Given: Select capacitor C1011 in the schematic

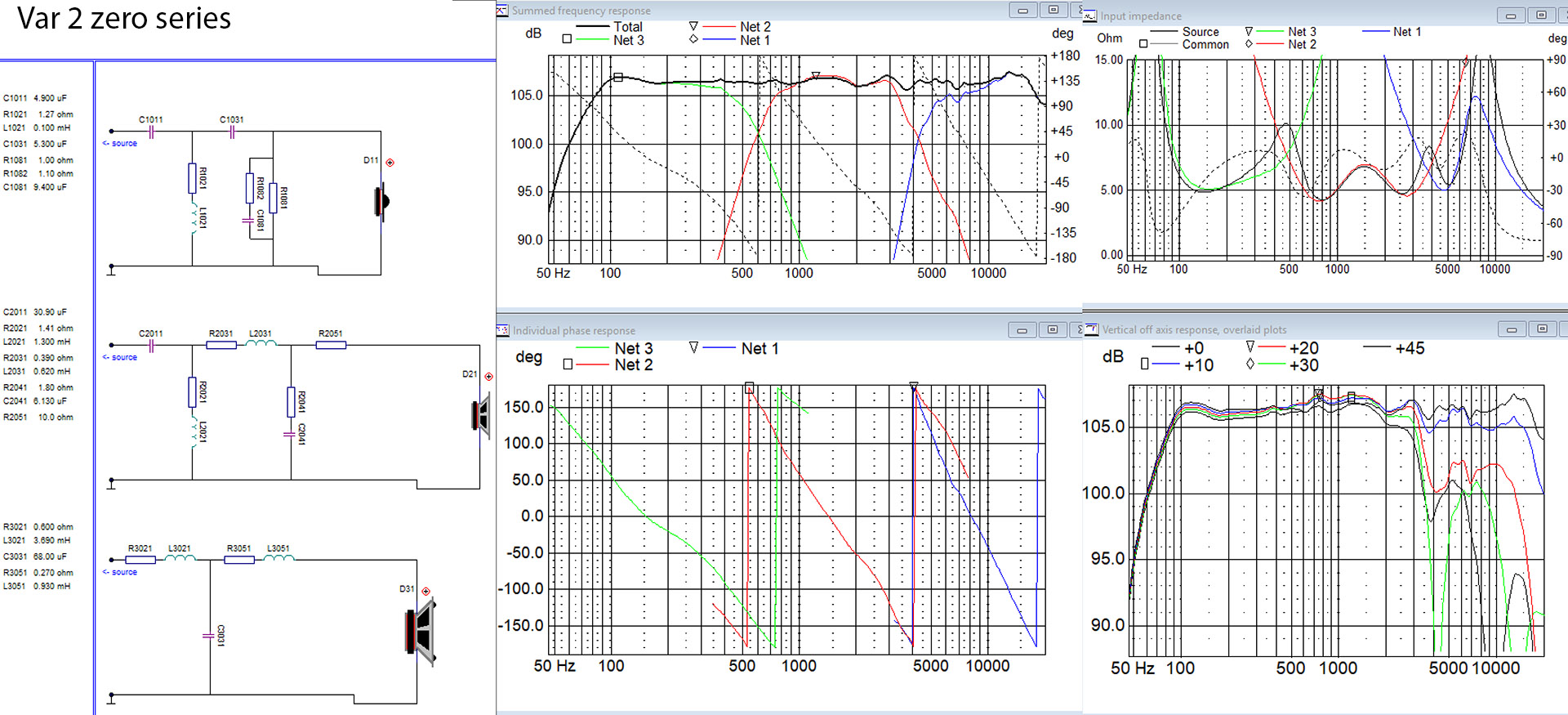Looking at the screenshot, I should (151, 132).
